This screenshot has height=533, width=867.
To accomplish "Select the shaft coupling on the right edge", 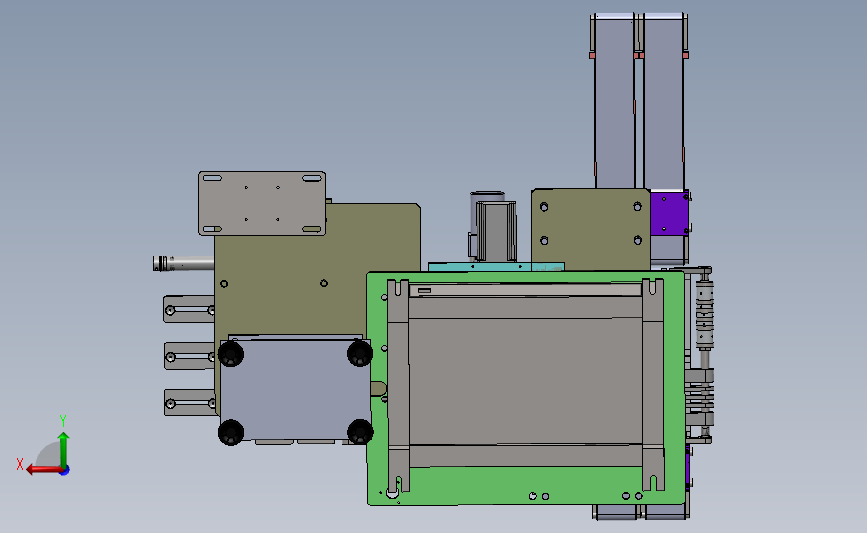I will (x=704, y=315).
